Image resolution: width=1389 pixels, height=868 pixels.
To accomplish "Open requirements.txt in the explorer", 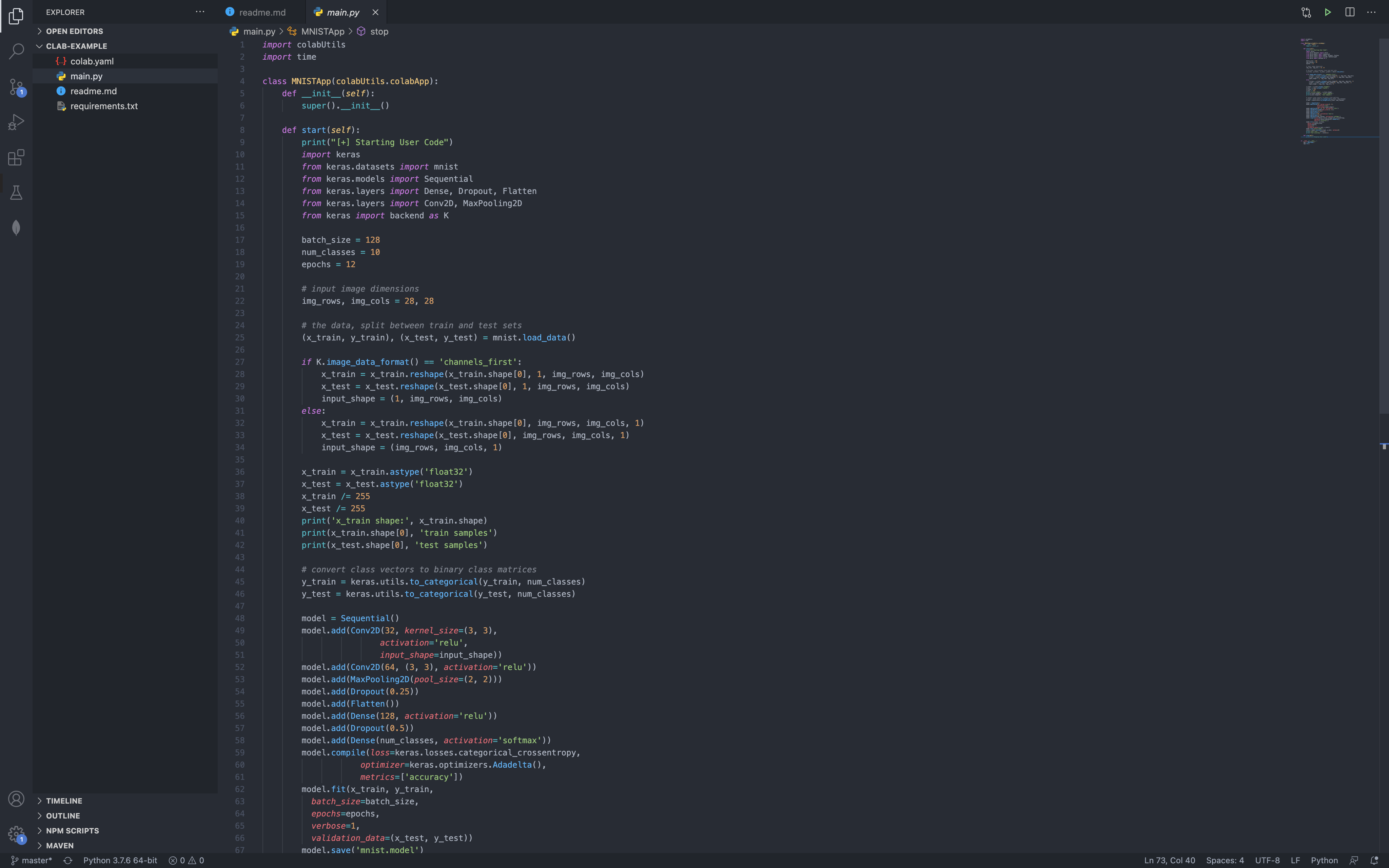I will (x=104, y=106).
